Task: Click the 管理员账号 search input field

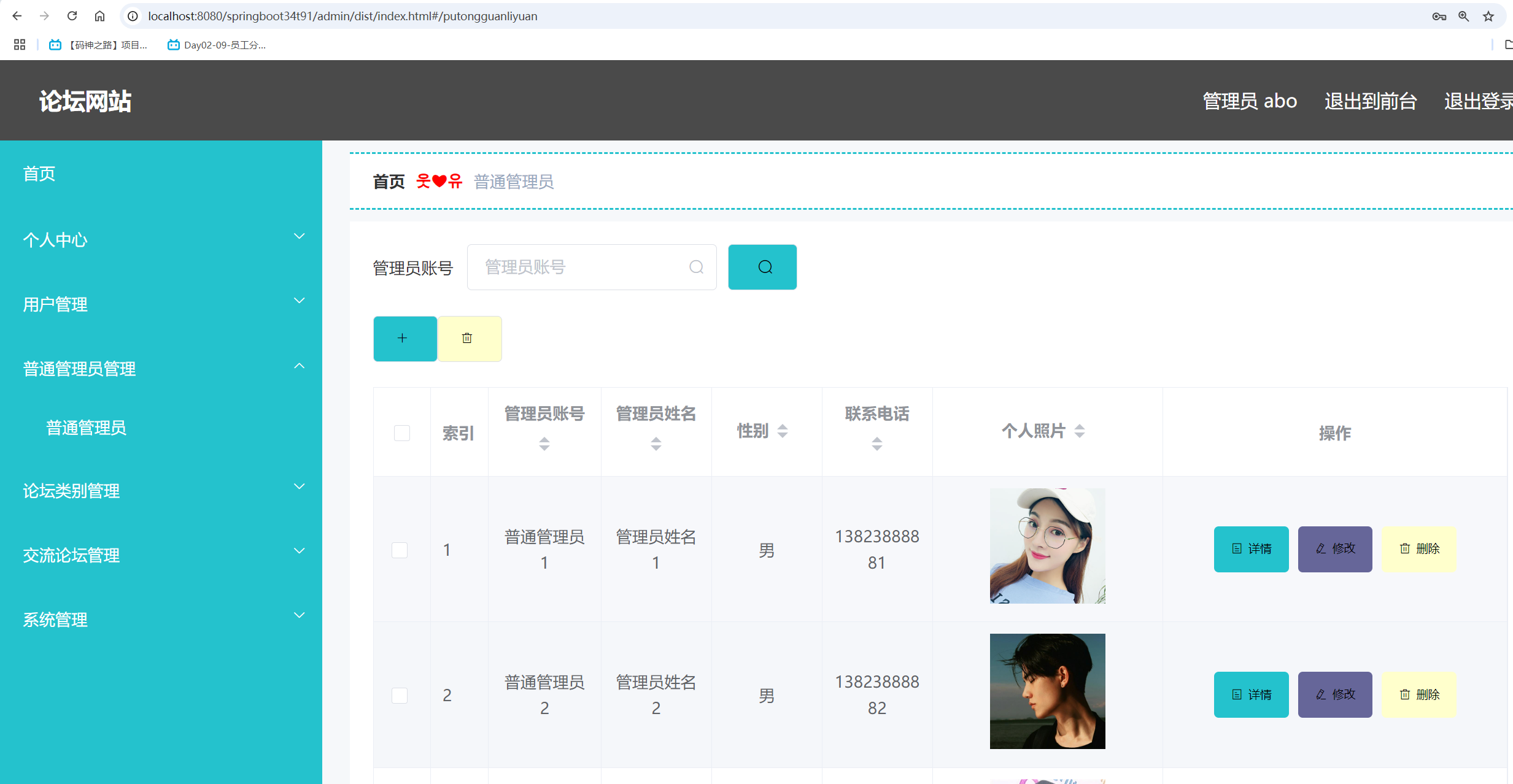Action: (583, 267)
